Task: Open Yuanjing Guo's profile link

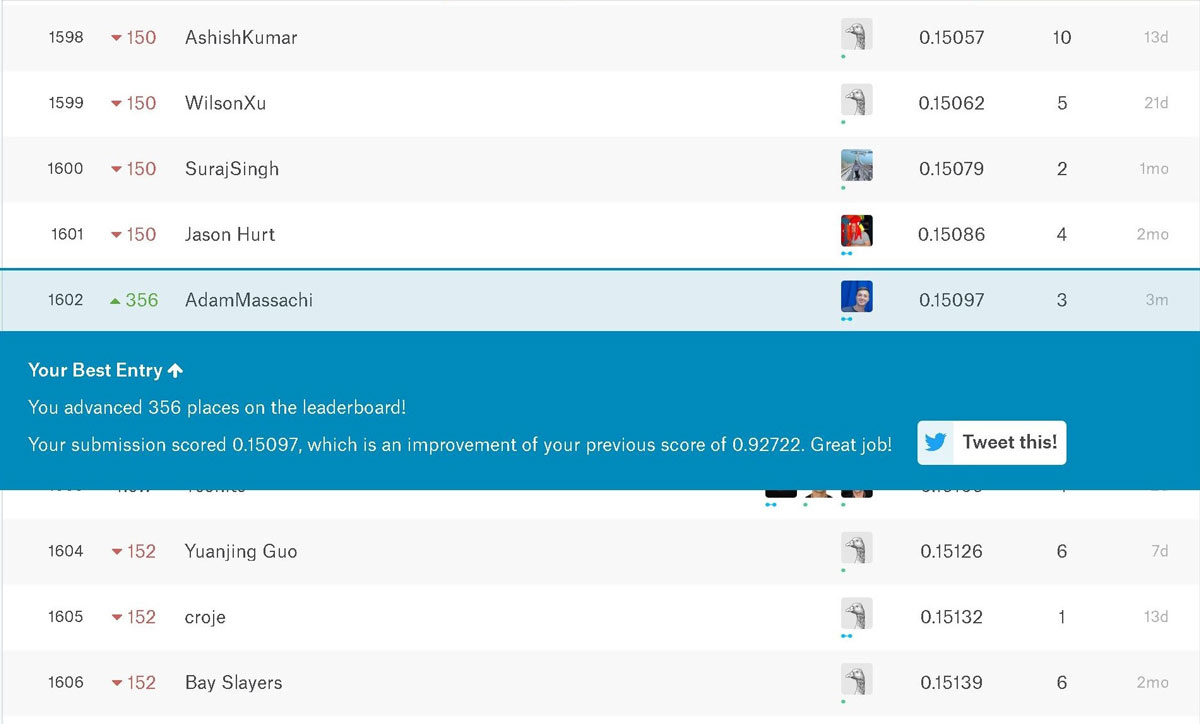Action: [x=241, y=551]
